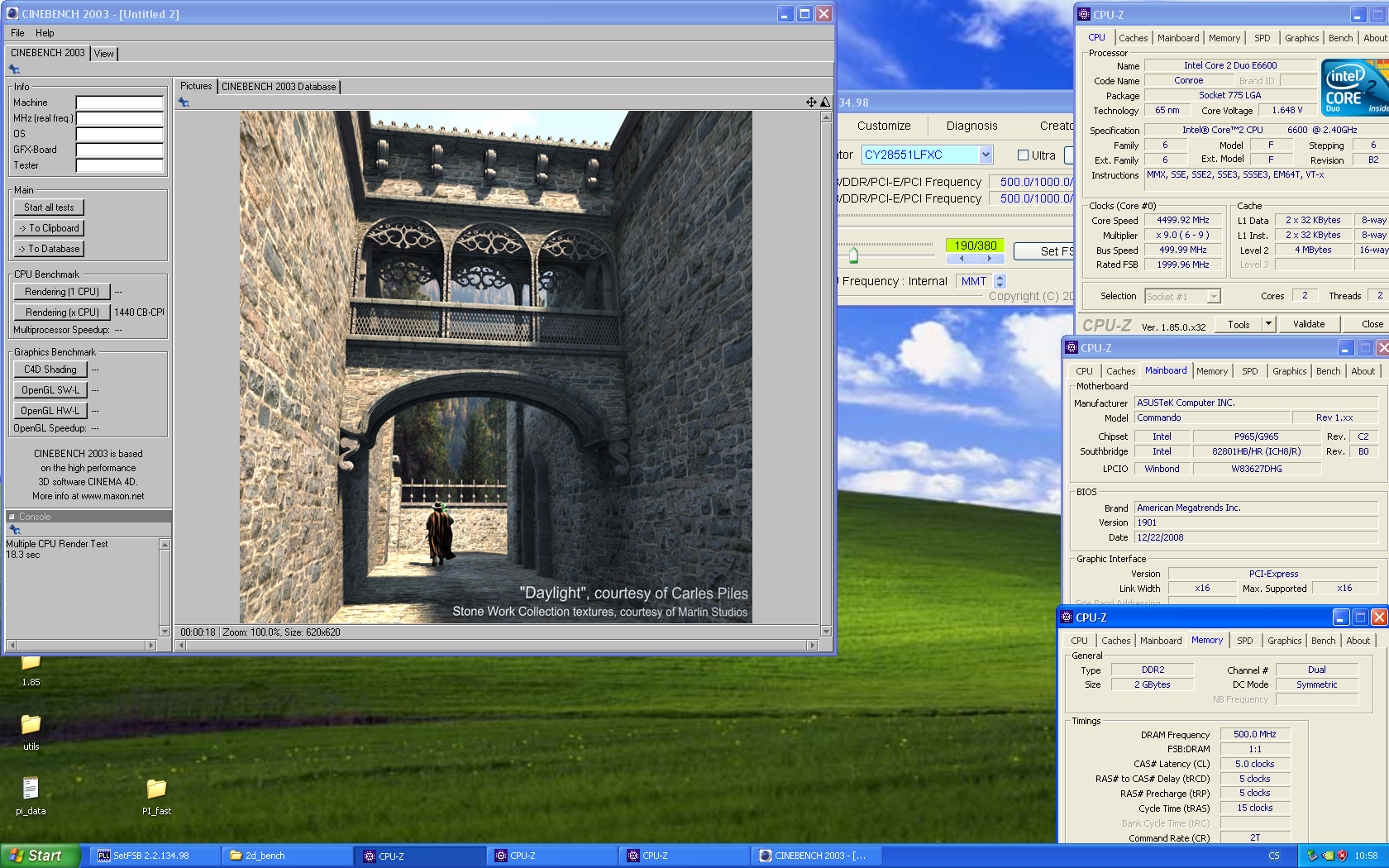The image size is (1389, 868).
Task: Run the Rendering (1 CPU) benchmark
Action: [x=62, y=292]
